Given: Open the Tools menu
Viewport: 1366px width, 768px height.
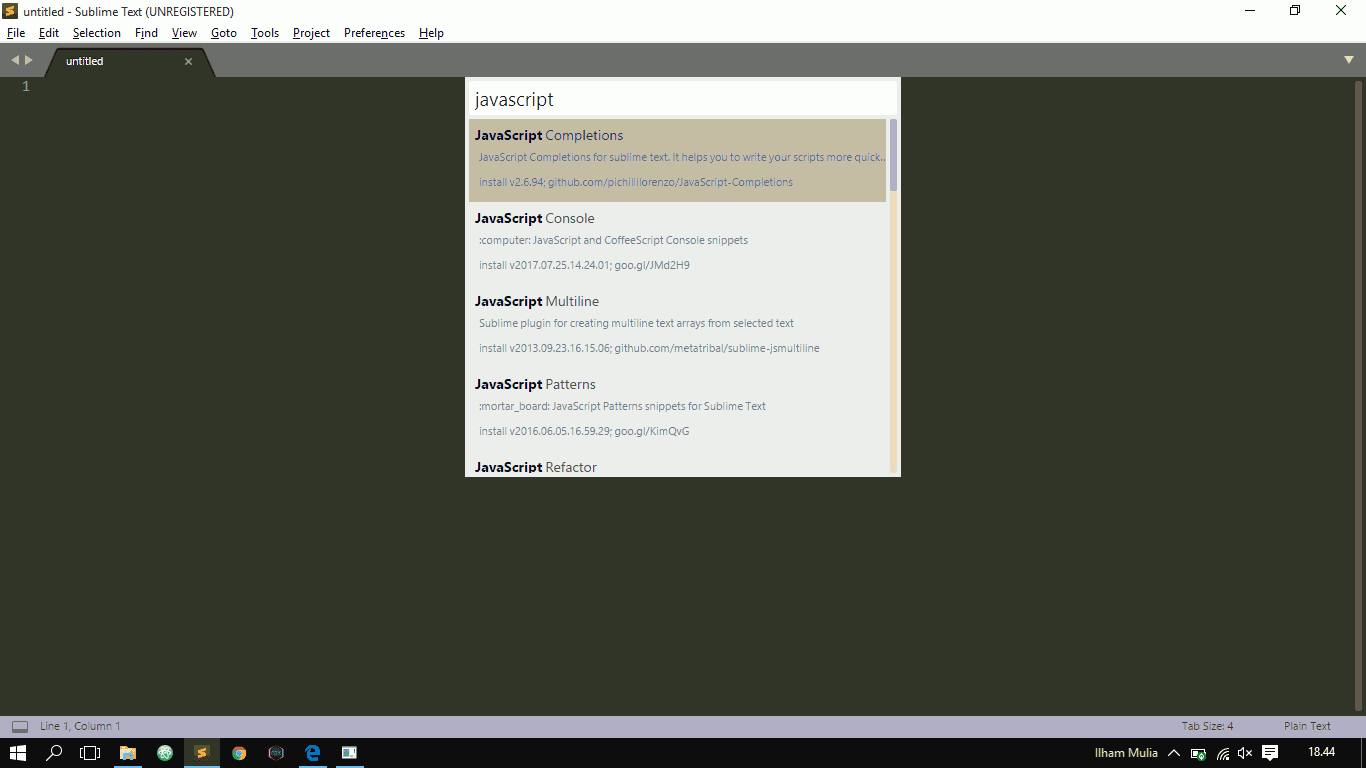Looking at the screenshot, I should click(x=265, y=33).
